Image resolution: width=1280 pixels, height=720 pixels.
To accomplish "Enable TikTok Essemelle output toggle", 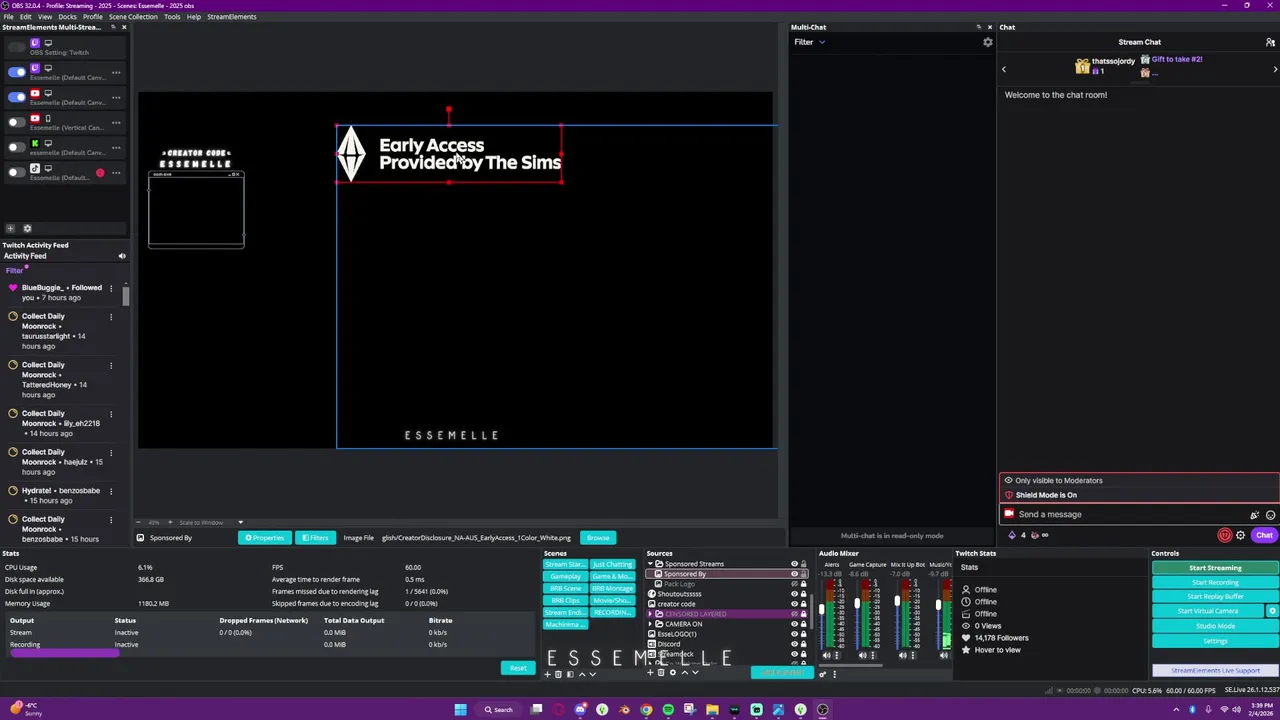I will pos(17,173).
